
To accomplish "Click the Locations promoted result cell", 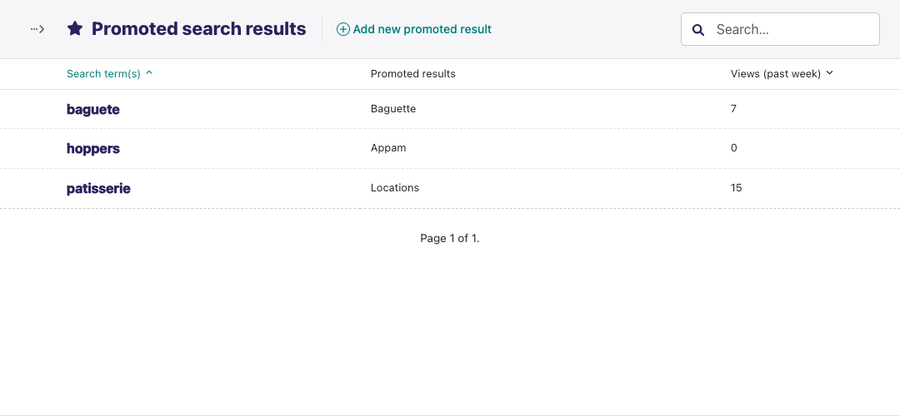I will 395,188.
